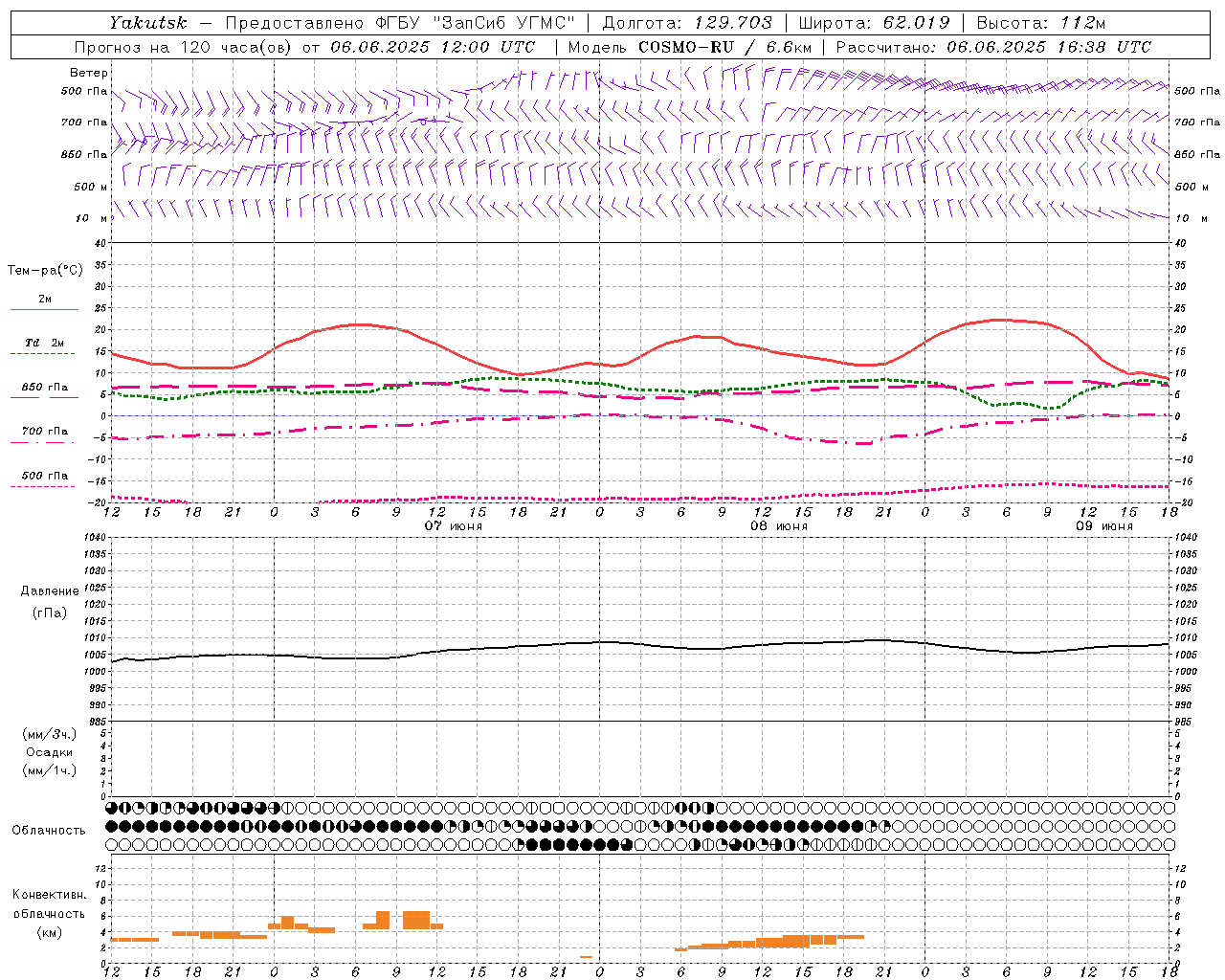
Task: Click the dotted line swatch under '500 гПа' legend
Action: pyautogui.click(x=42, y=486)
